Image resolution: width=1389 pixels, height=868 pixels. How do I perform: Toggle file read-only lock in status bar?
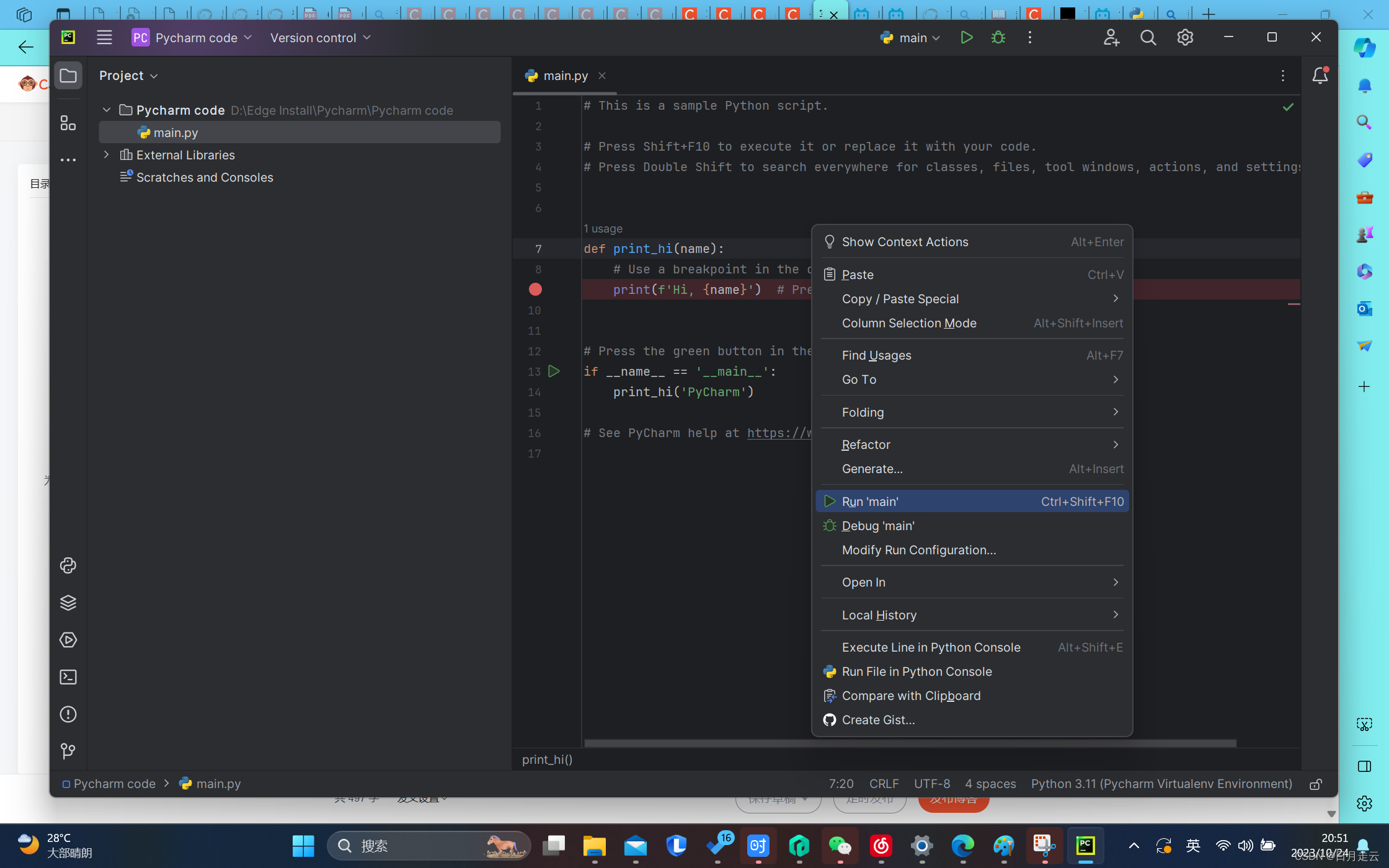click(x=1315, y=784)
